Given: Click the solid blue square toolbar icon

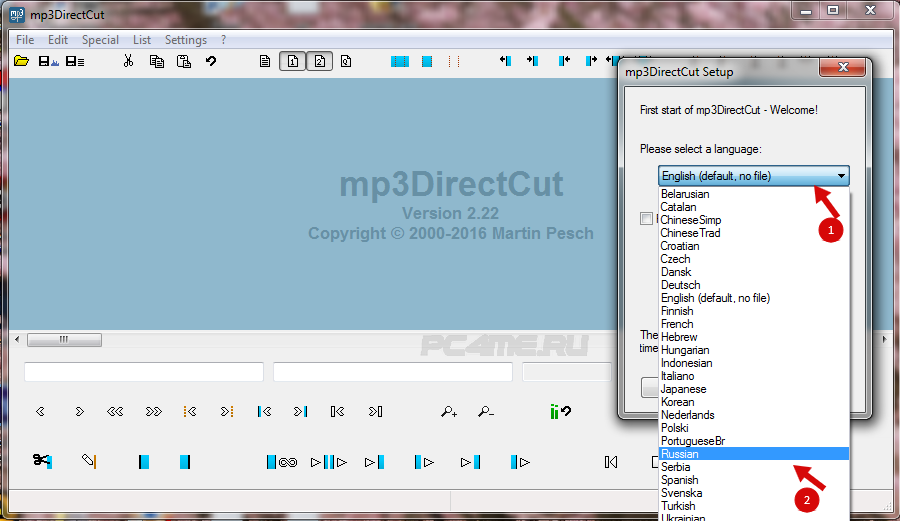Looking at the screenshot, I should coord(427,61).
